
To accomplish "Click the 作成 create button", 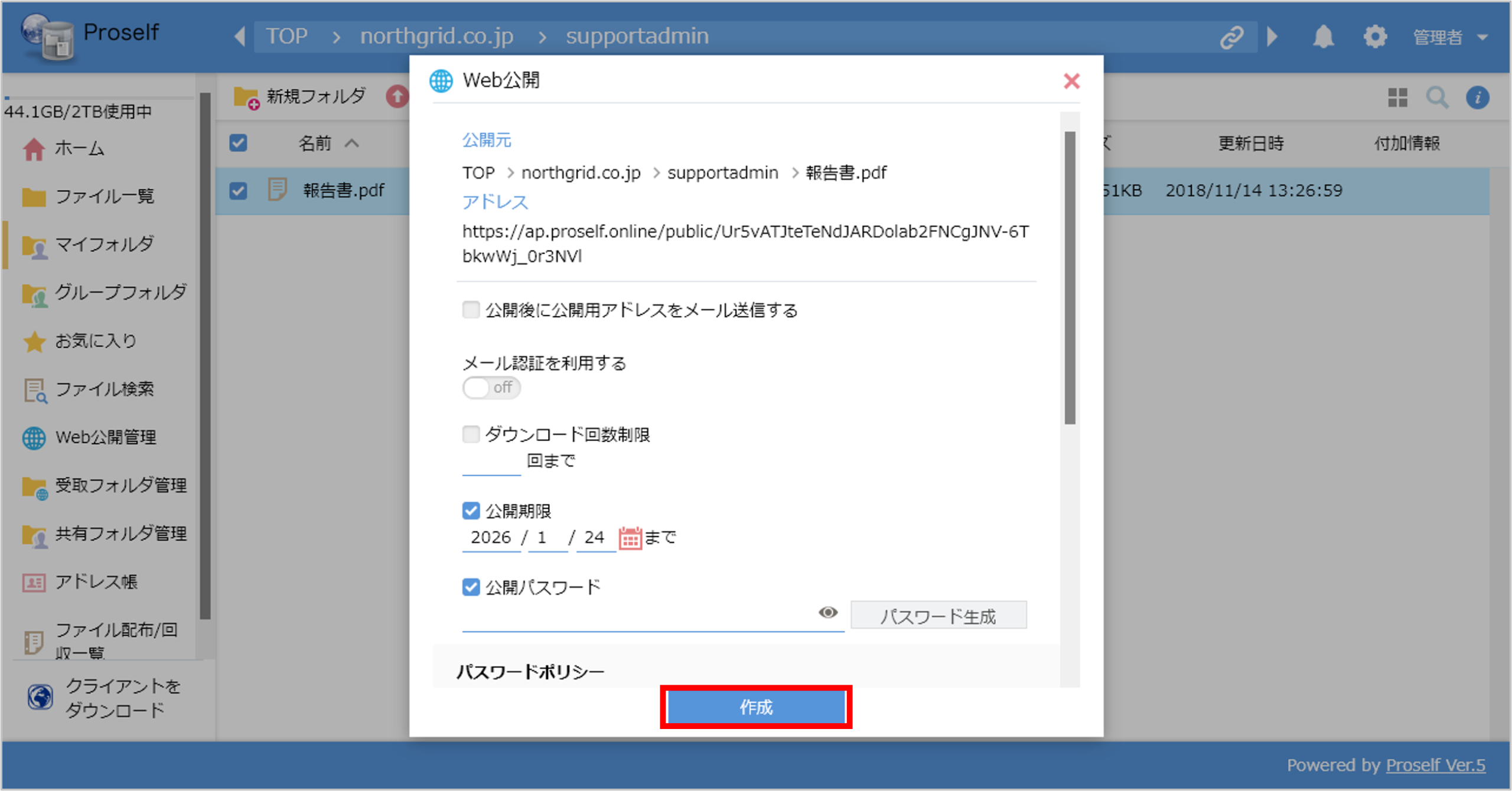I will tap(756, 707).
